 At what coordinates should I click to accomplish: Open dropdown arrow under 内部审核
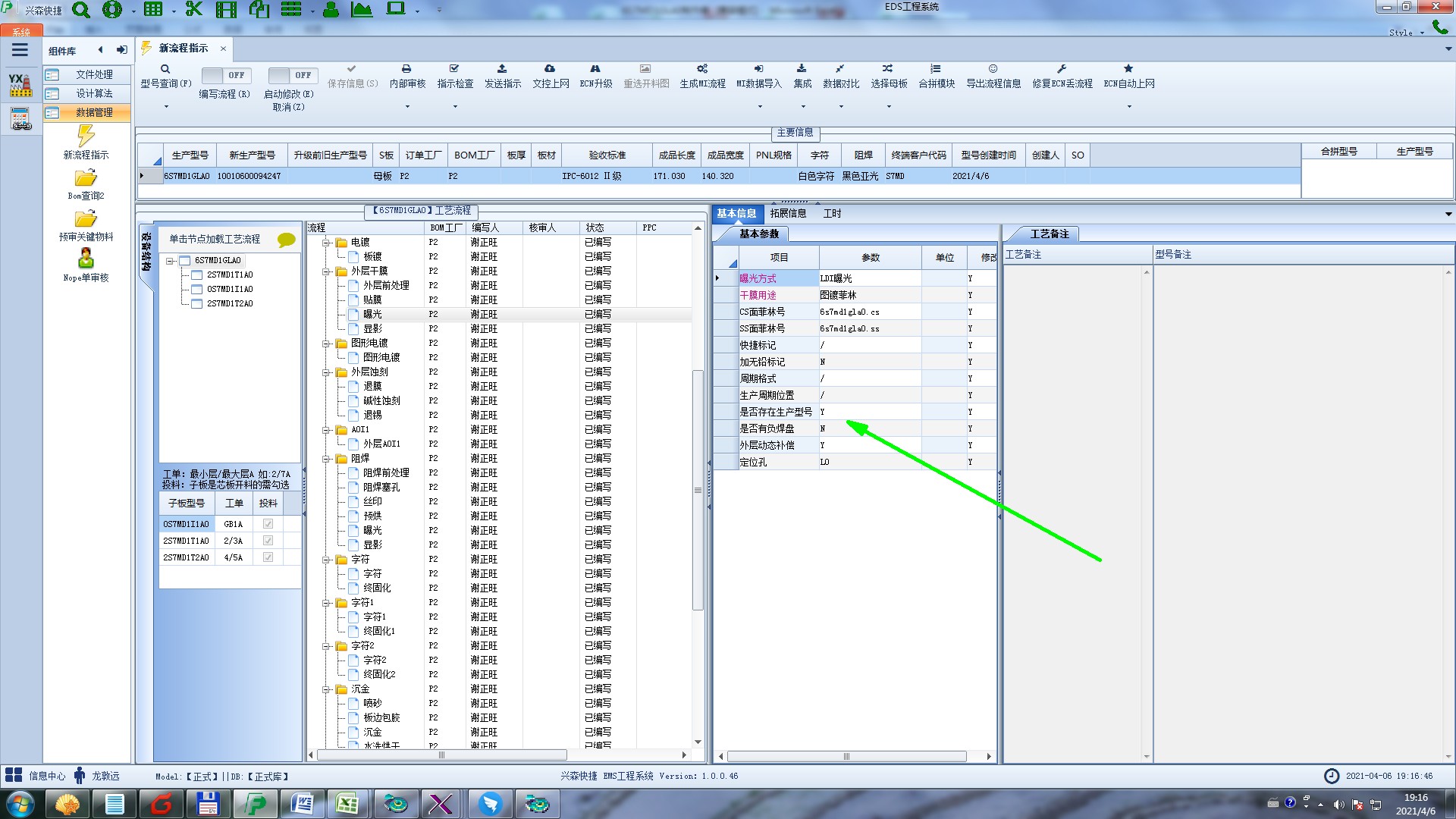tap(407, 107)
